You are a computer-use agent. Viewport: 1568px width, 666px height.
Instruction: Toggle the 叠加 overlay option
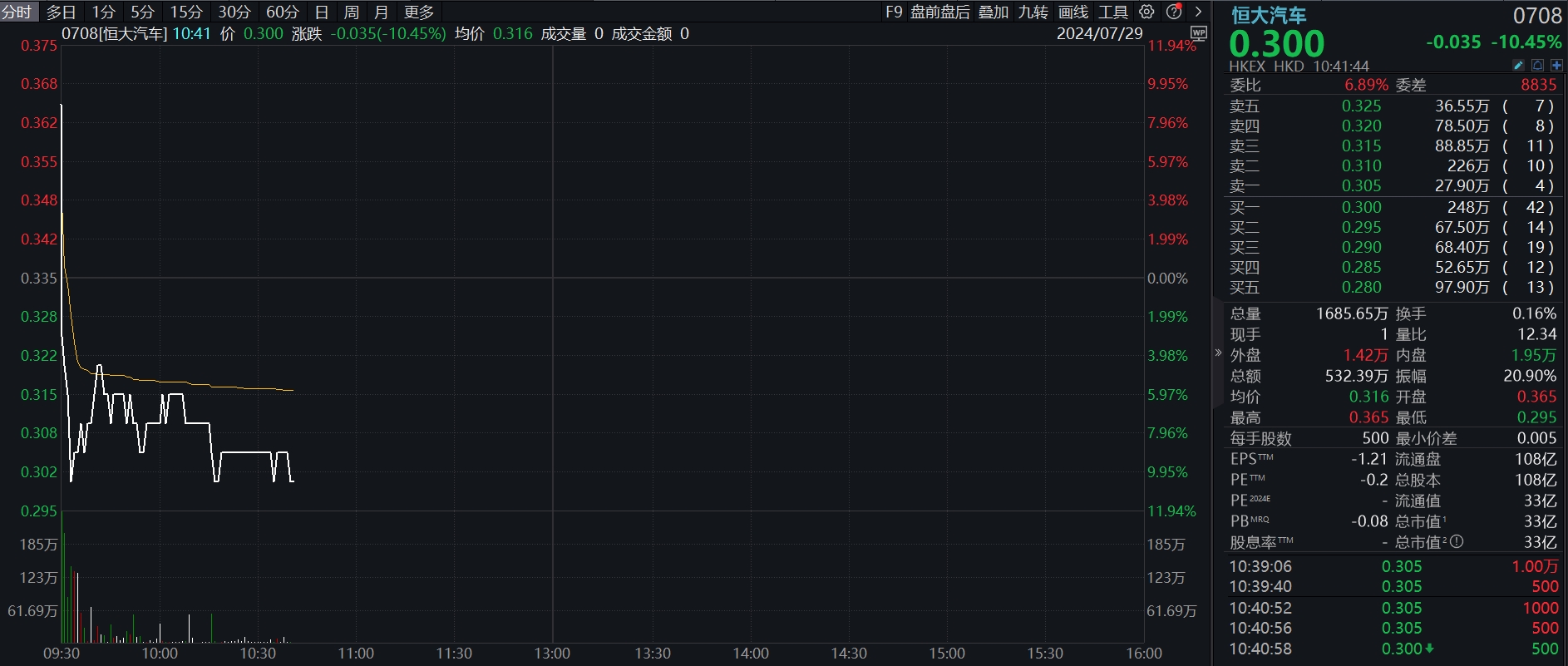pos(993,12)
